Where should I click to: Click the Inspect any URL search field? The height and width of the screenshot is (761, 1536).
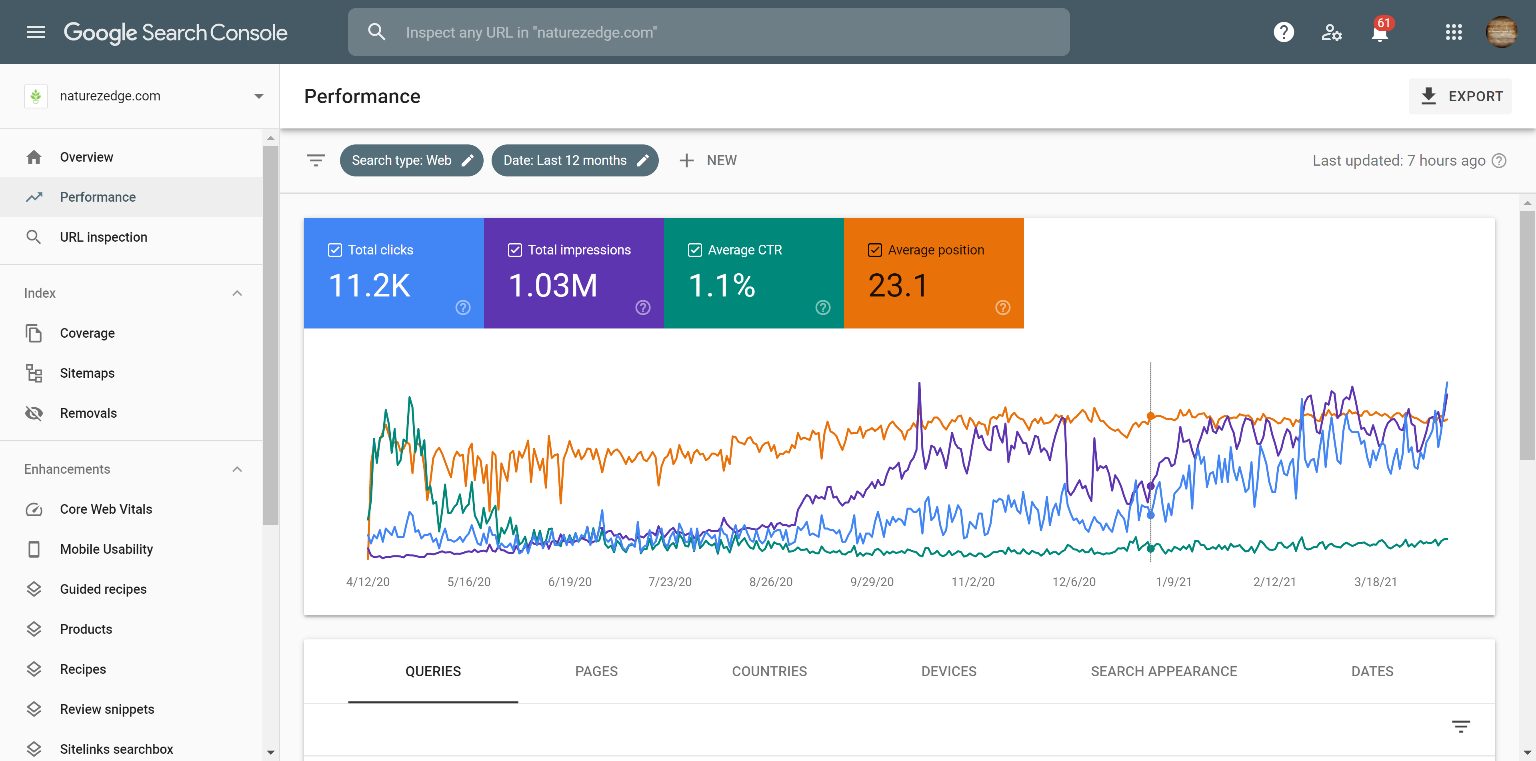click(x=709, y=32)
